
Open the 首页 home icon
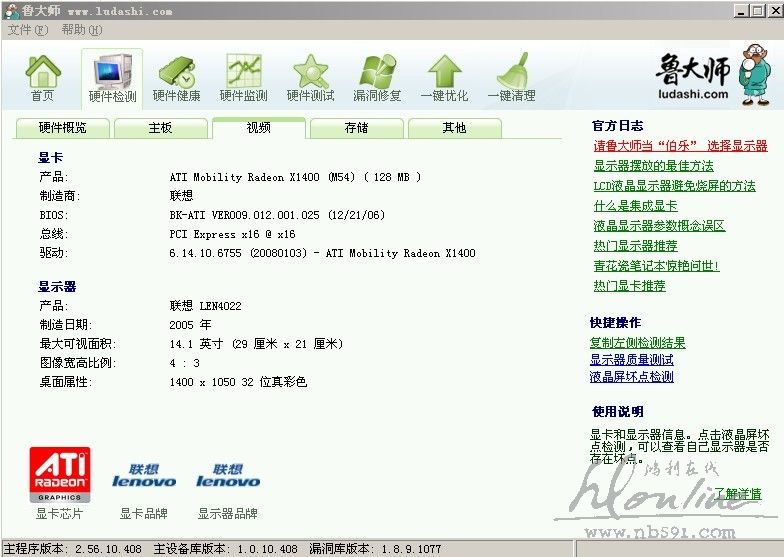tap(43, 73)
